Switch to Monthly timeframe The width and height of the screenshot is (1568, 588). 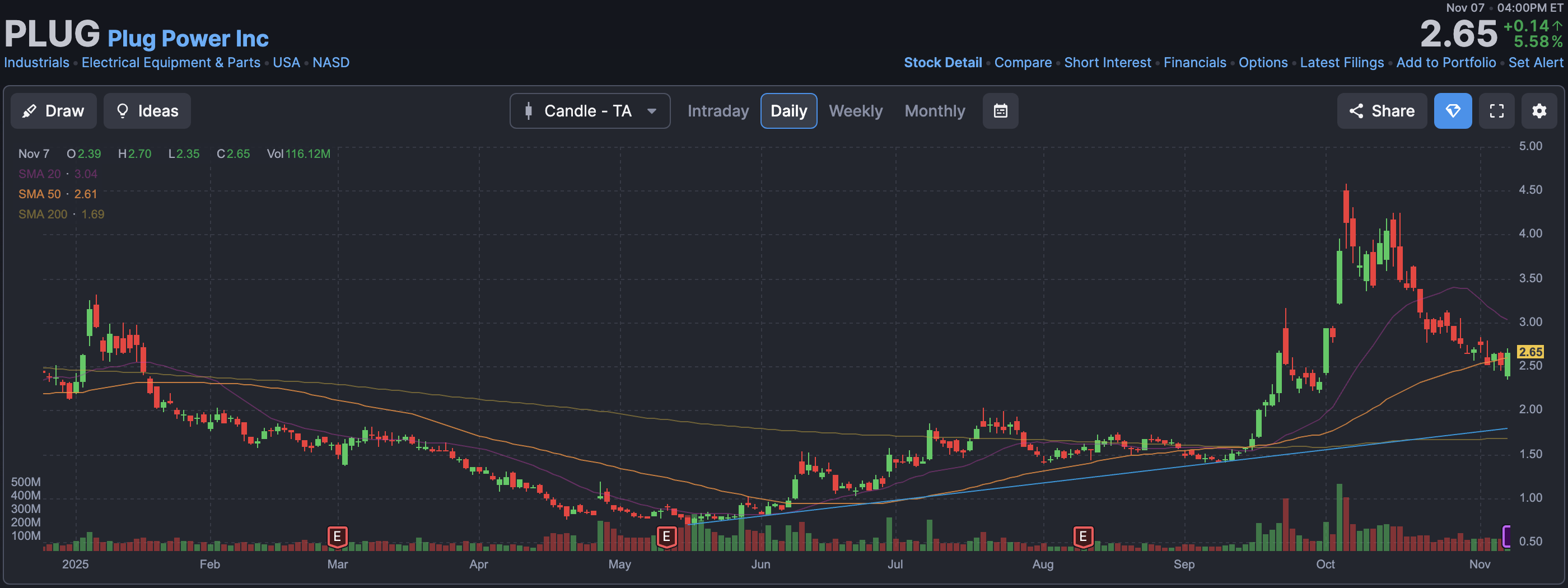tap(934, 111)
